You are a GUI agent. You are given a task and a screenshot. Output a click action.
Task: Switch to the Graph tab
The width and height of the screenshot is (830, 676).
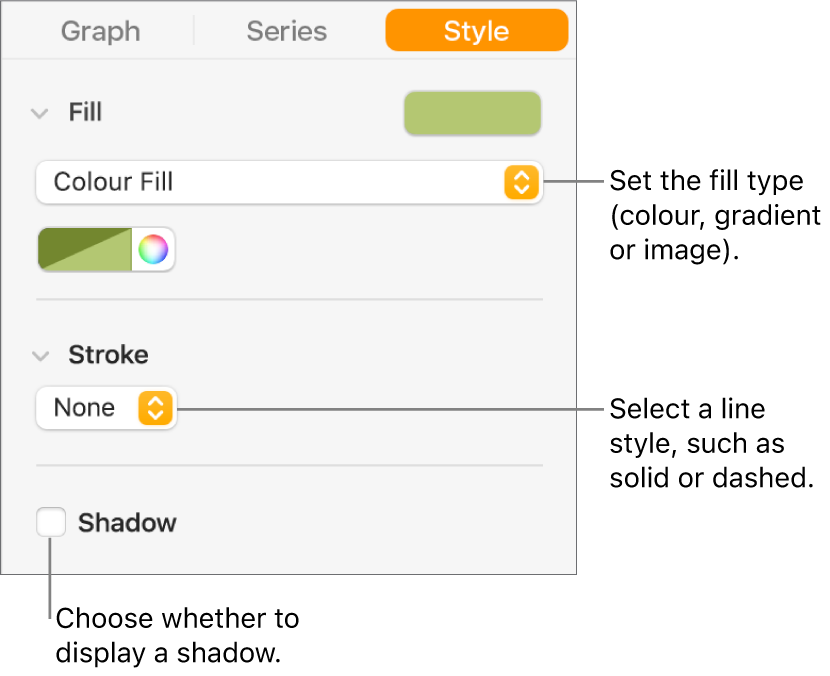[x=98, y=31]
